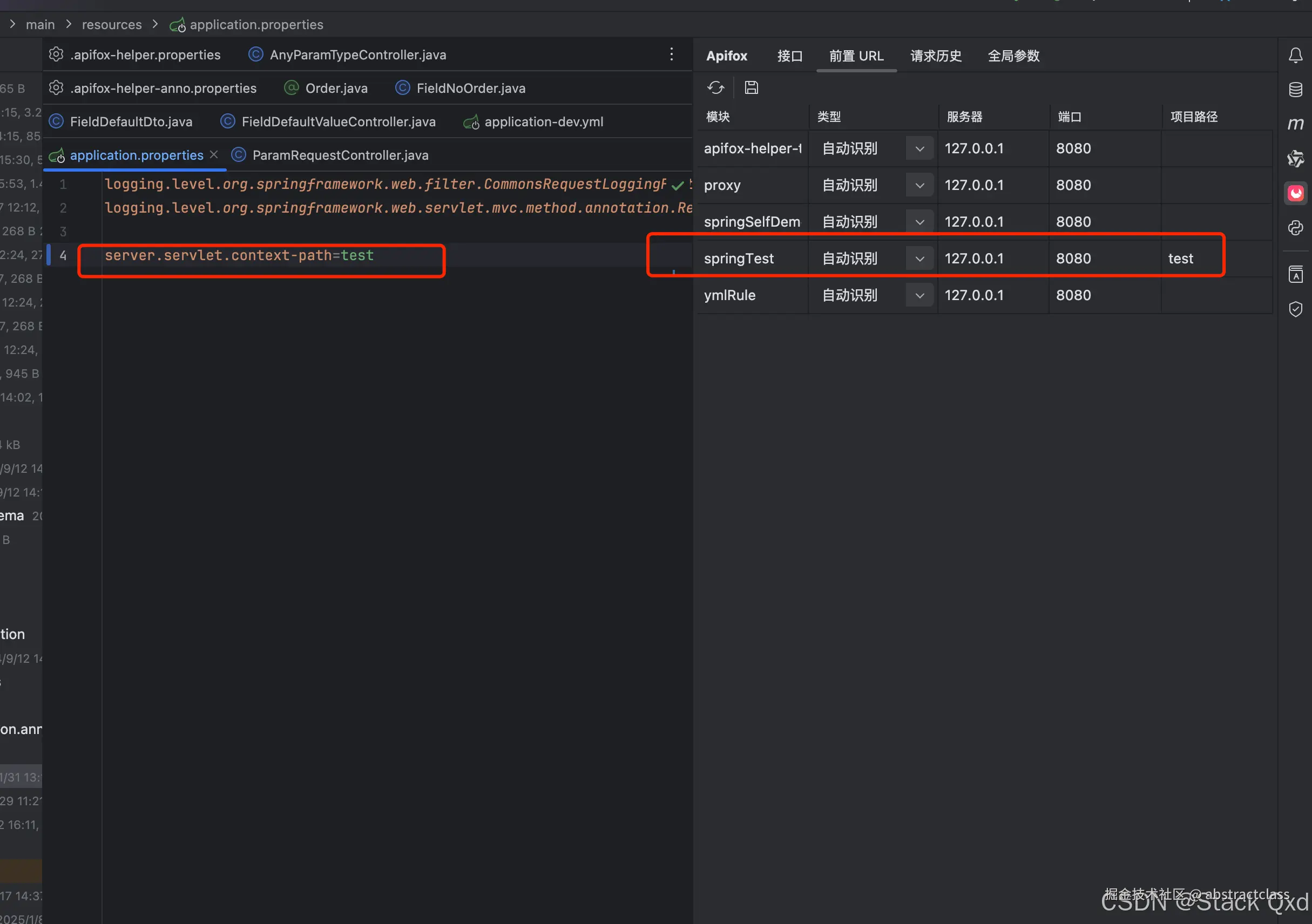Switch to the 接口 tab
Screen dimensions: 1312x924
point(789,56)
